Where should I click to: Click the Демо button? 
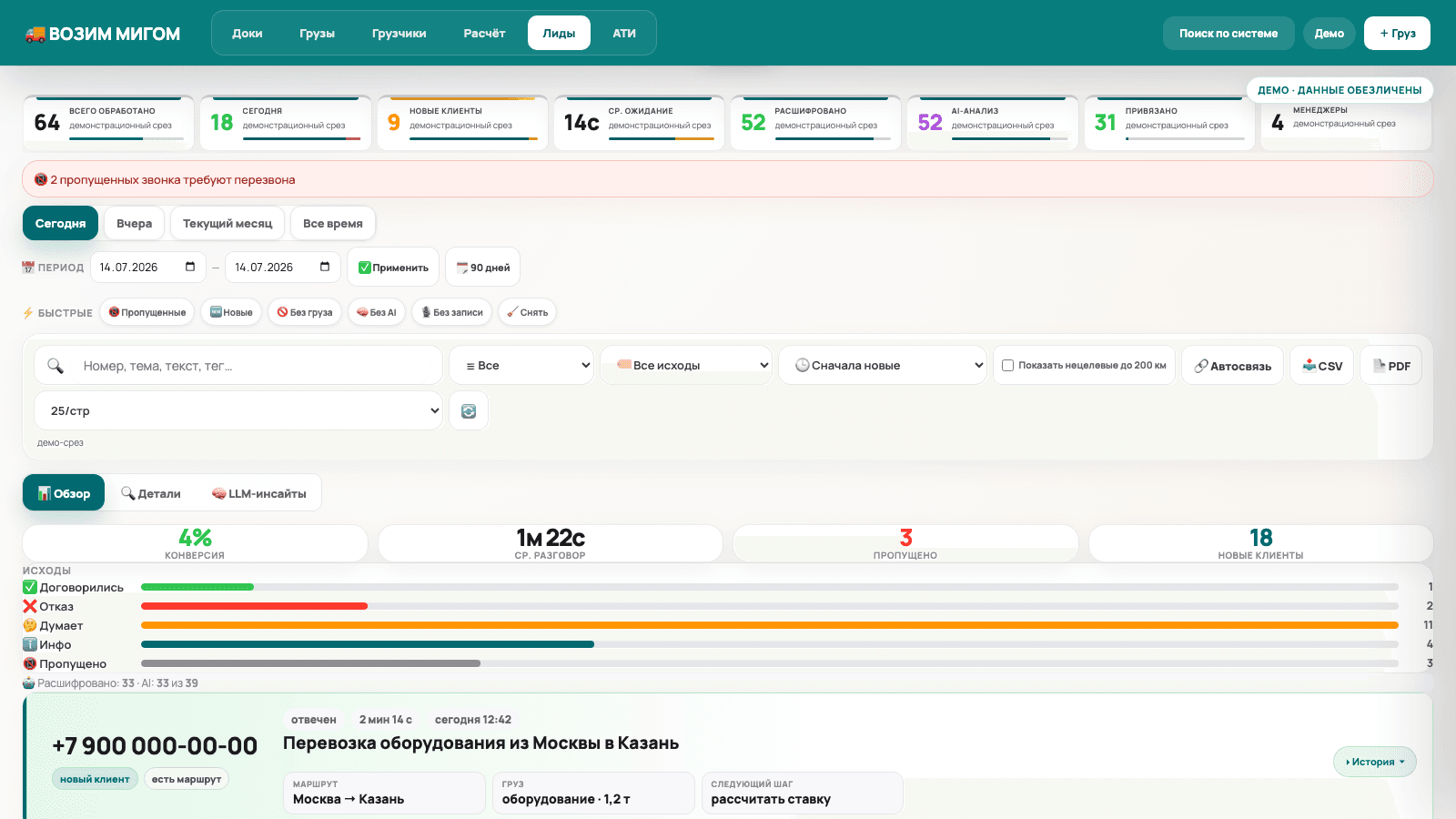tap(1330, 34)
